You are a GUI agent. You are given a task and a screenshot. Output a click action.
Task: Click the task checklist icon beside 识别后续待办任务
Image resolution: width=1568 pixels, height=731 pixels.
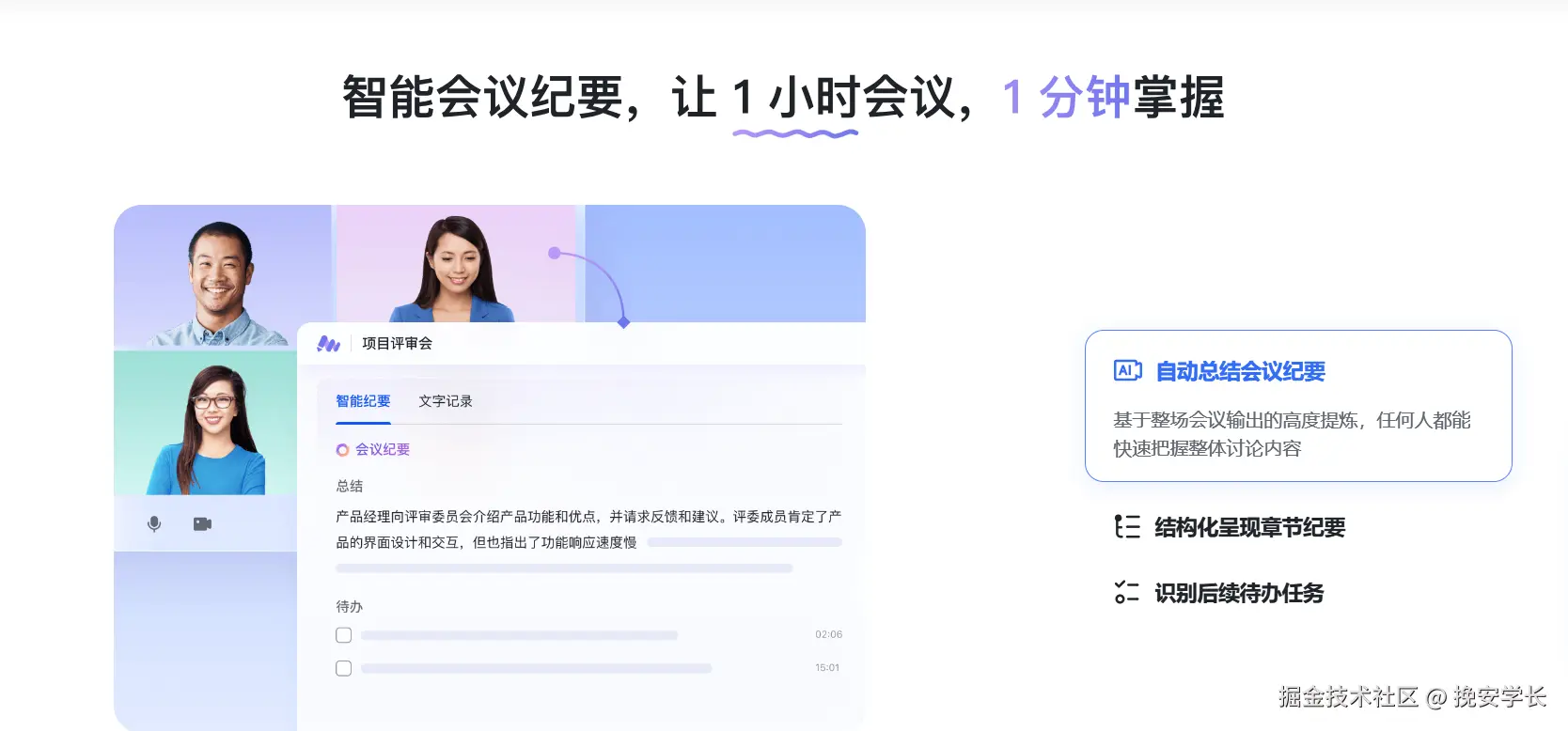[x=1126, y=592]
